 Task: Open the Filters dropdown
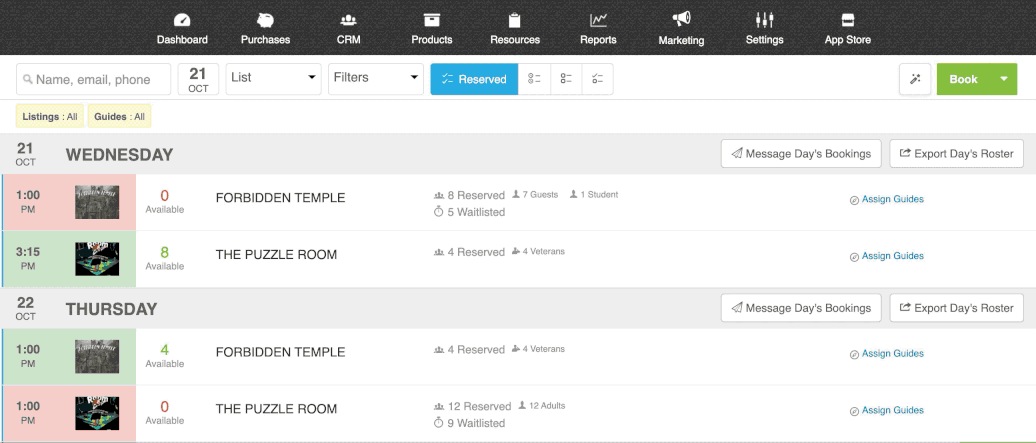click(x=376, y=79)
